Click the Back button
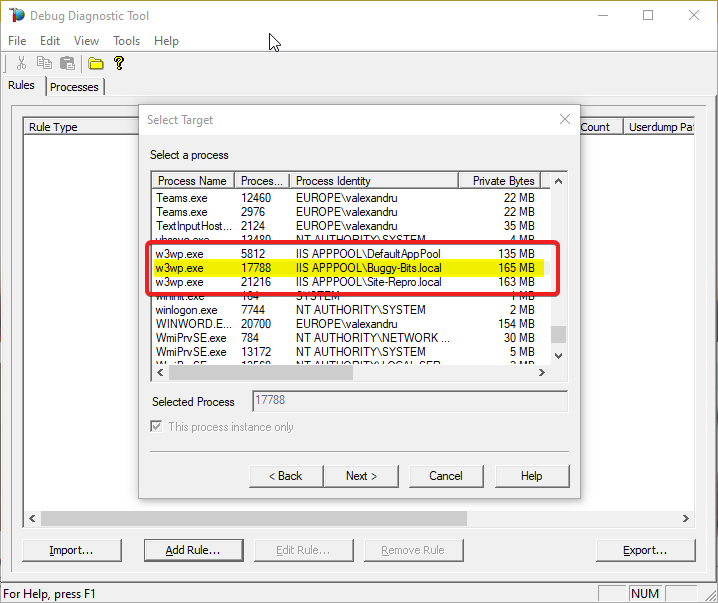The height and width of the screenshot is (603, 718). tap(286, 476)
